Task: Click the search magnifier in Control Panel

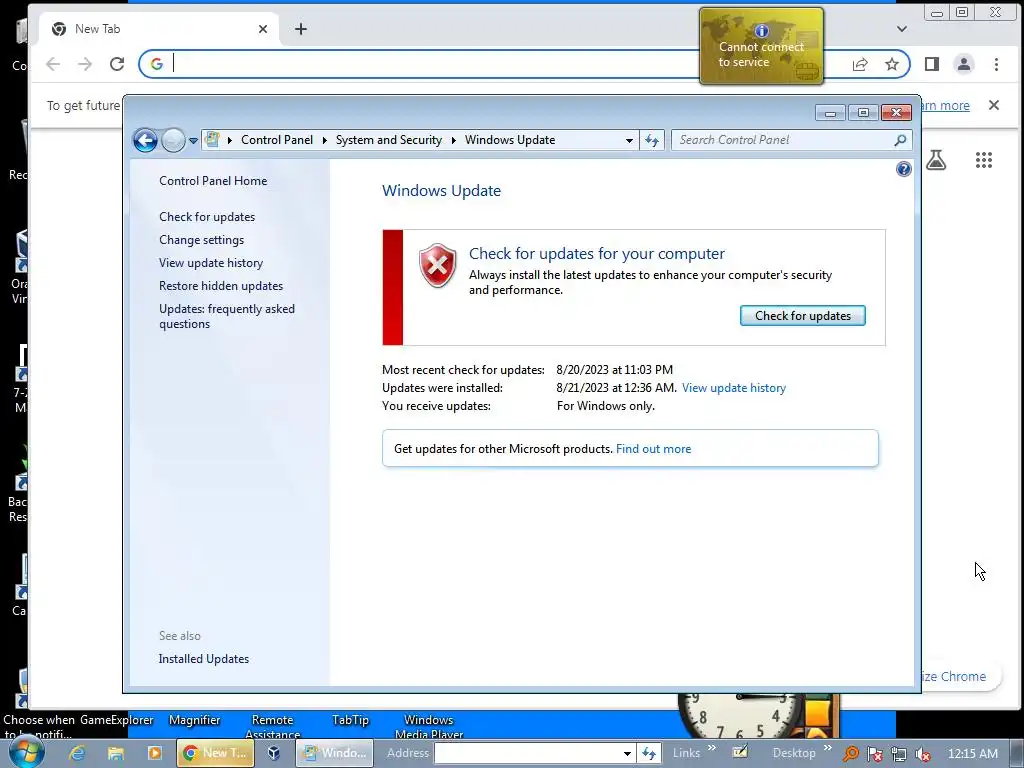Action: coord(901,140)
